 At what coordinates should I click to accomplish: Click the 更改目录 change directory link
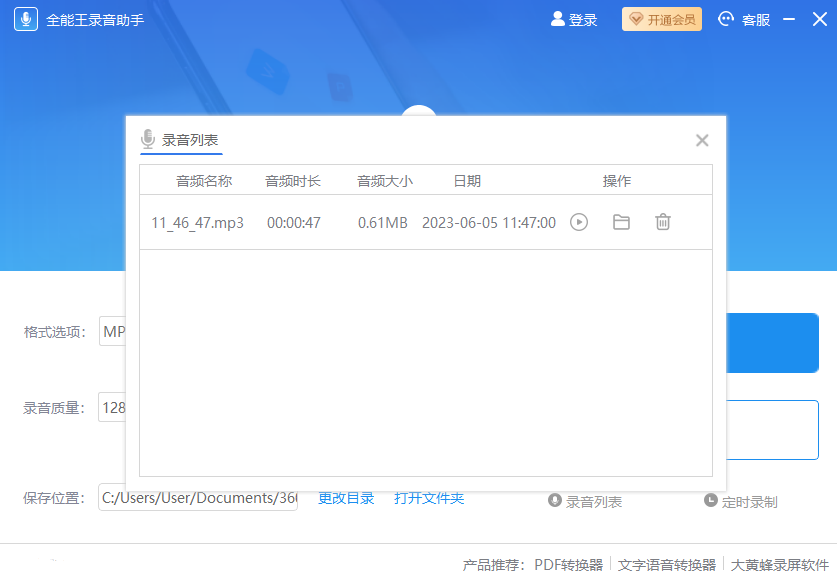[345, 498]
